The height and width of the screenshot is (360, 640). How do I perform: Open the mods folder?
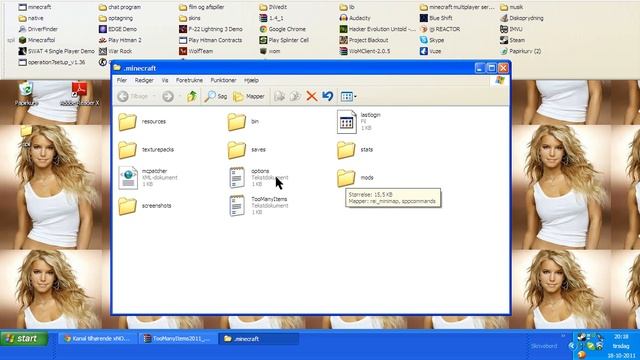[355, 178]
